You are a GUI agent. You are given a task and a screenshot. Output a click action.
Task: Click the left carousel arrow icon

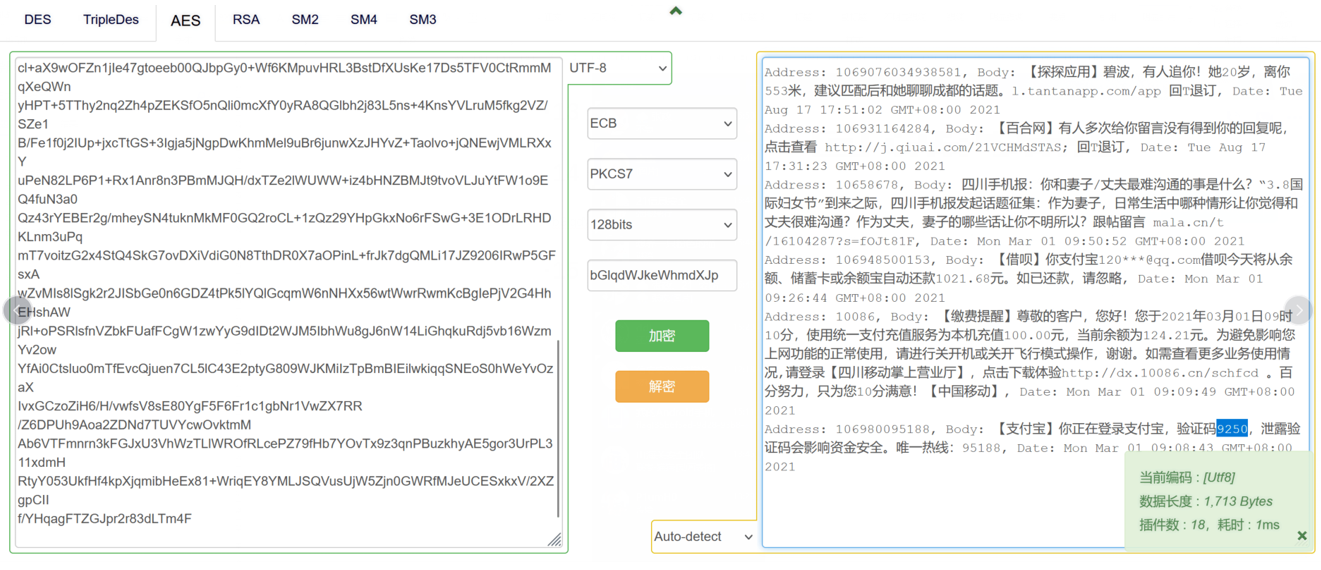point(17,310)
